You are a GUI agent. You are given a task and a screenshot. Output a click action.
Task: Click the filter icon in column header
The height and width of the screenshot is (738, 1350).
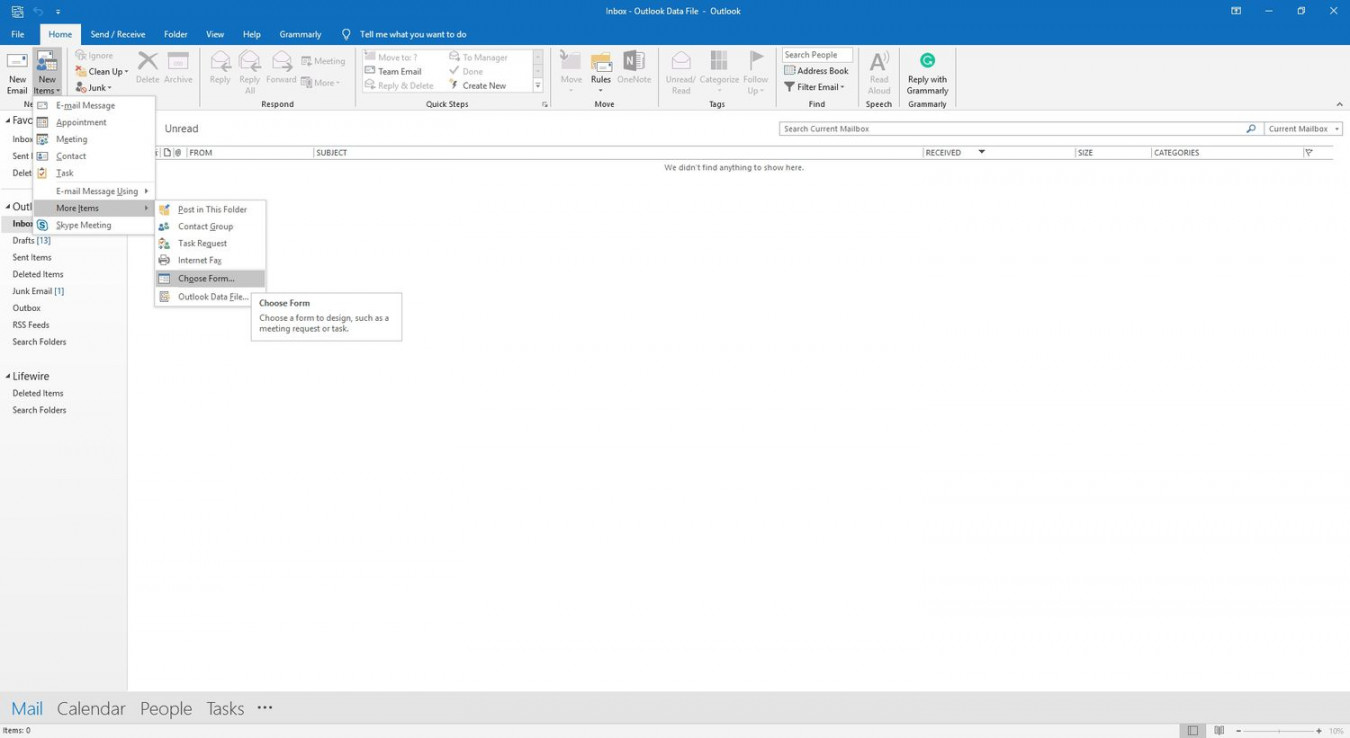click(x=1308, y=153)
